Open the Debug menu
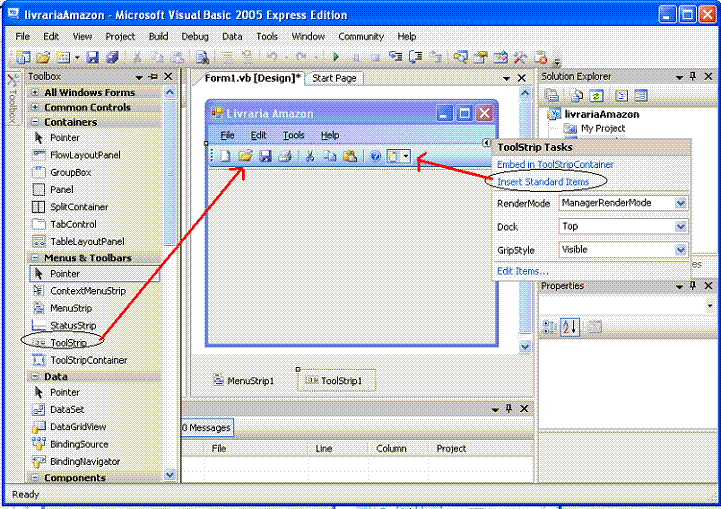This screenshot has width=721, height=509. click(195, 36)
